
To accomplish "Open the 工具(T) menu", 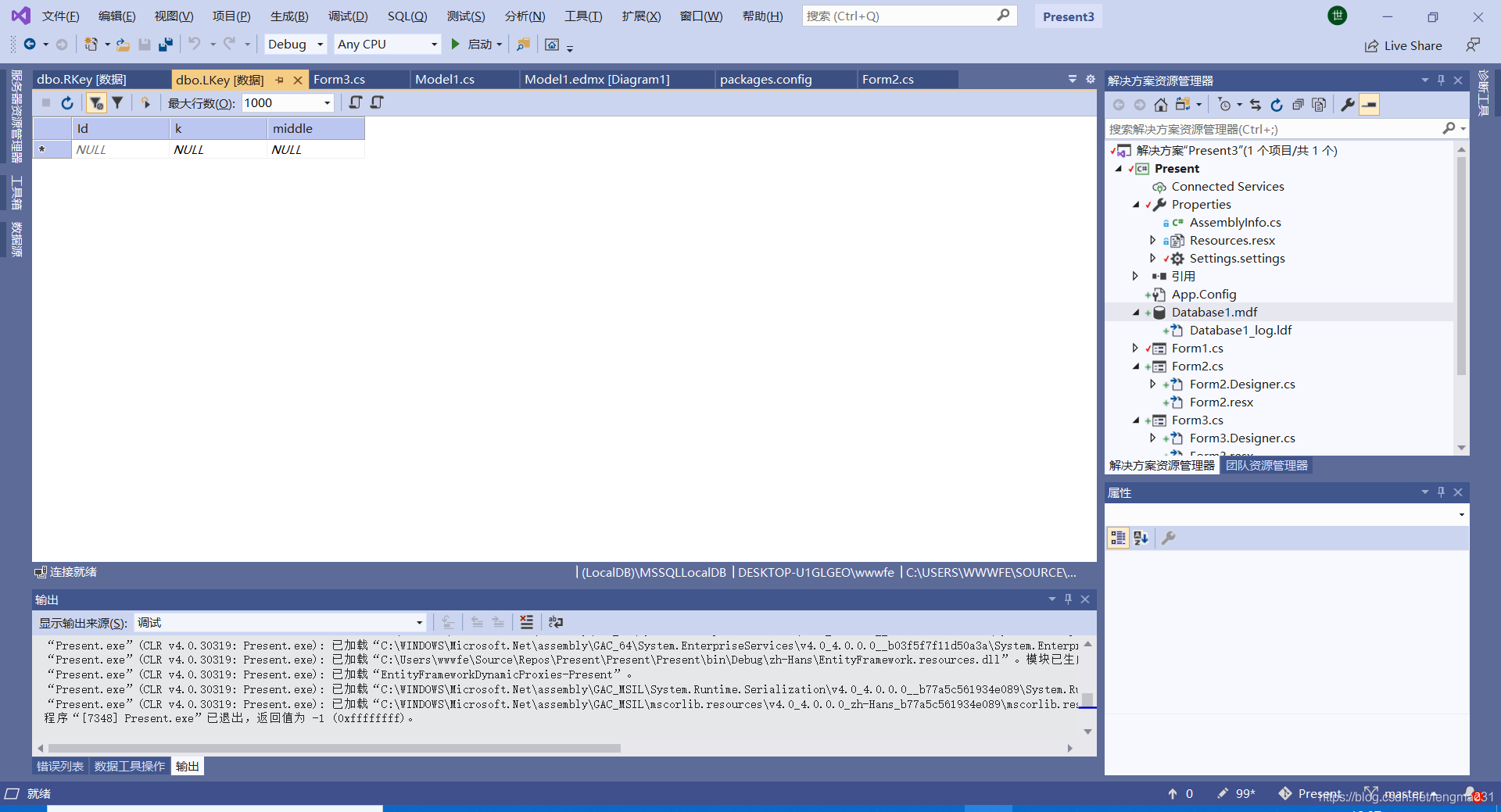I will (583, 16).
